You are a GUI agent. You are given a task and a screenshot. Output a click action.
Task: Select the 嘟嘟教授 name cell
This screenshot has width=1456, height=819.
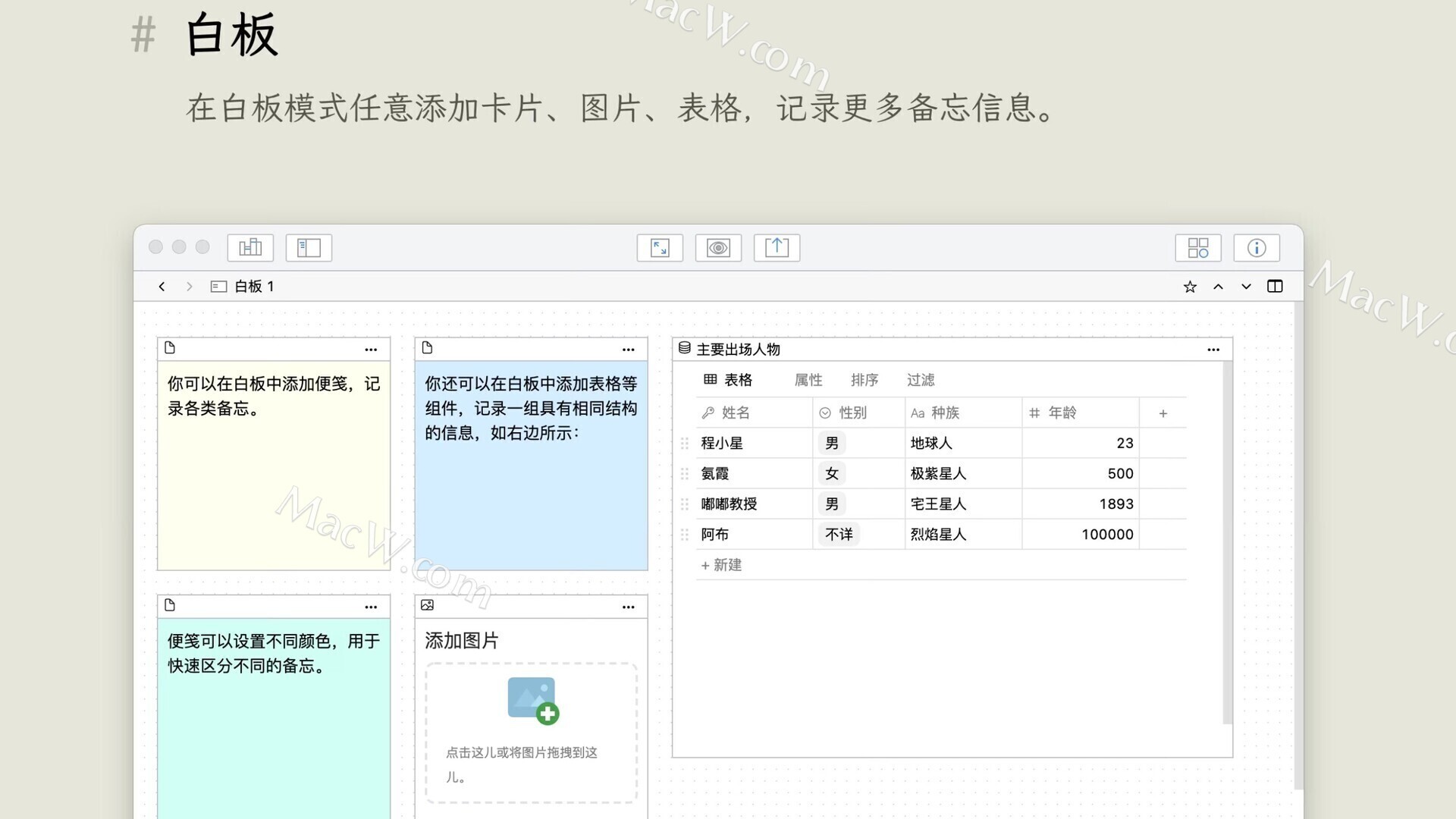coord(754,504)
